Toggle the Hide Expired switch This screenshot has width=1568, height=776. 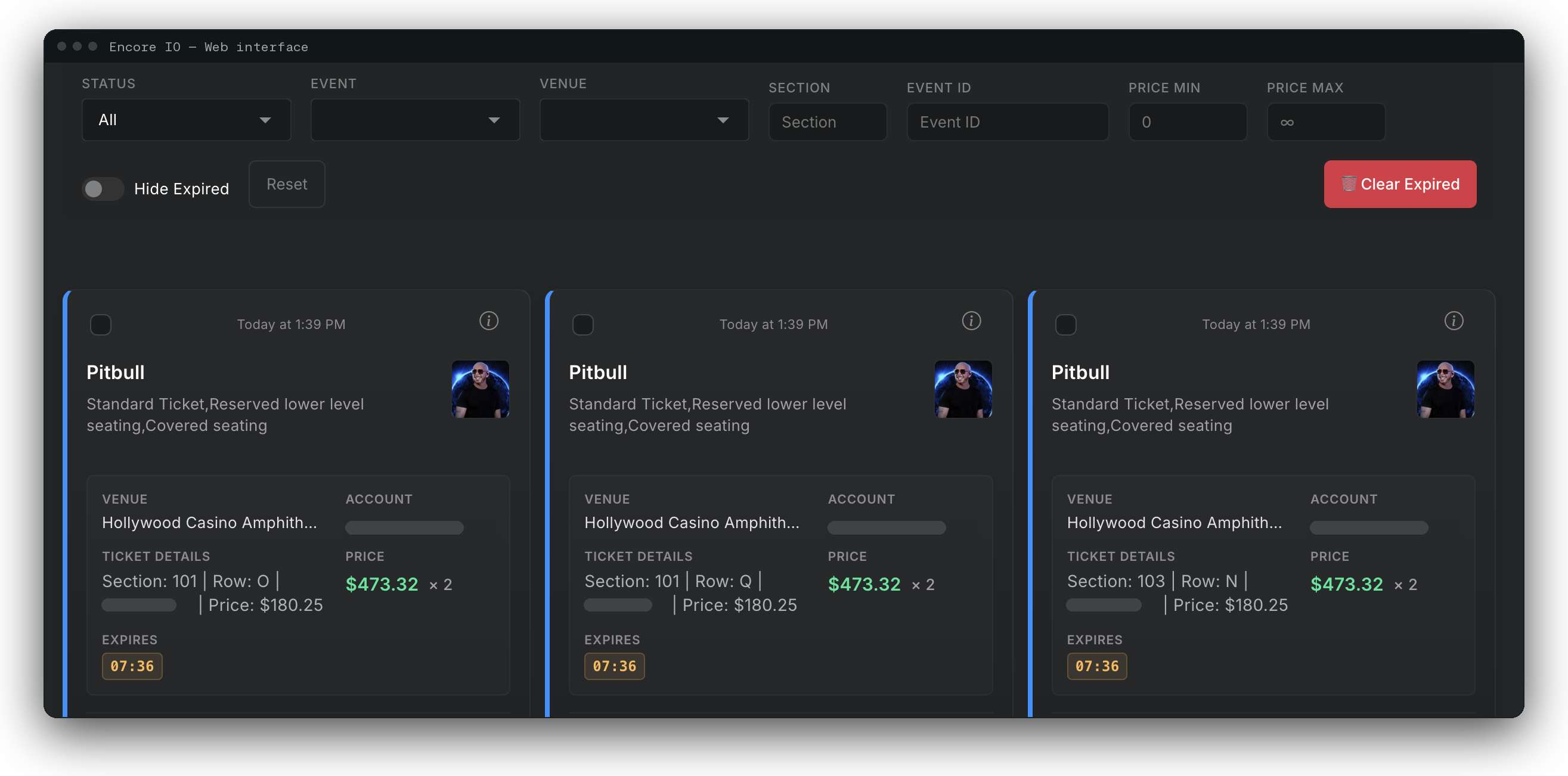[103, 189]
